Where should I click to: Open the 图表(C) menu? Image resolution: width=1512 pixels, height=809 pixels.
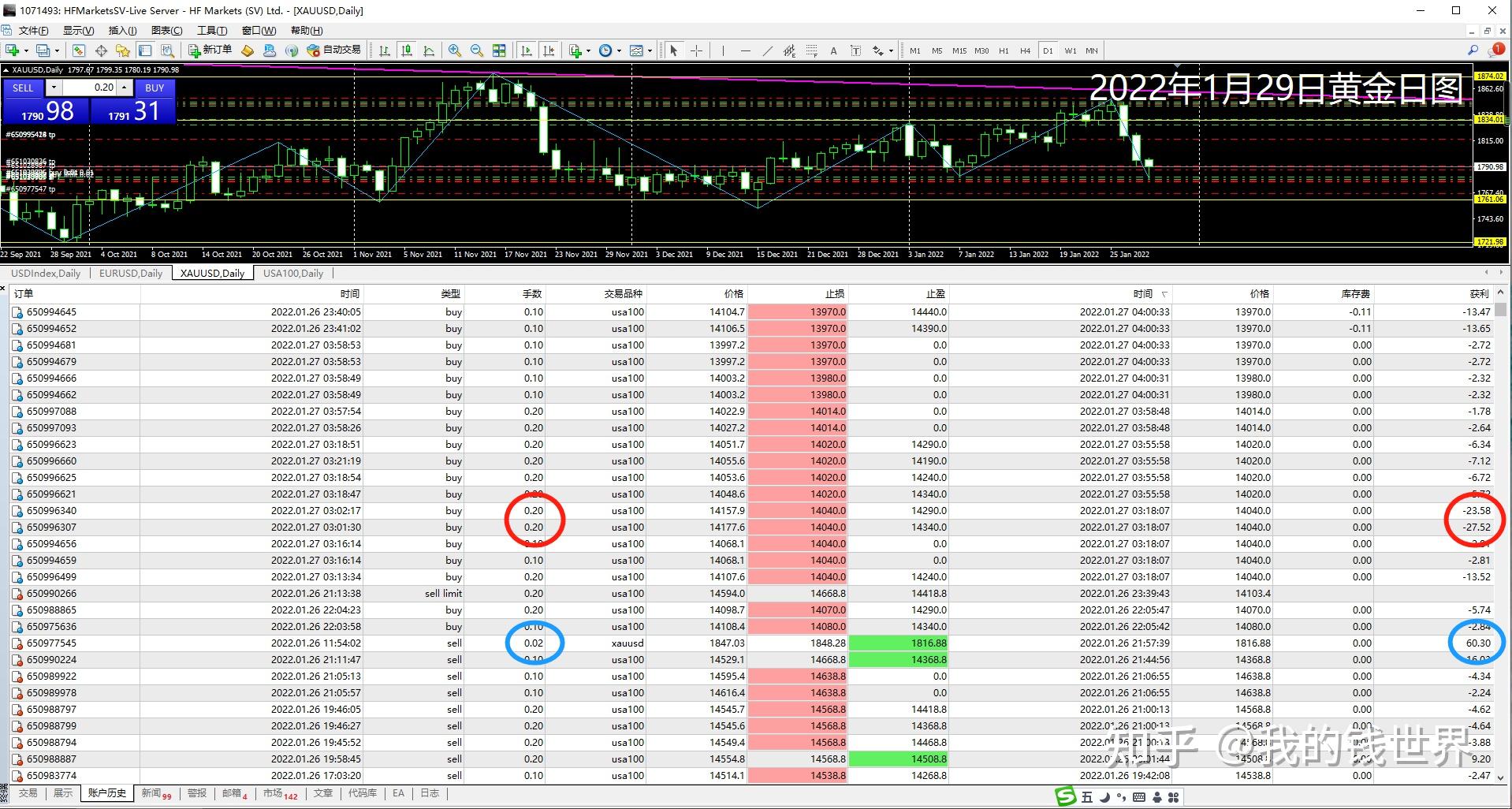point(166,30)
